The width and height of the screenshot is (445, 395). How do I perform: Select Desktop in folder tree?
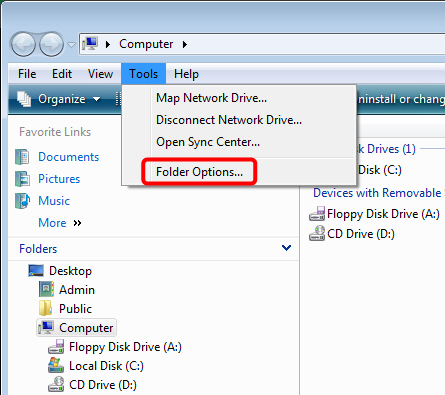pos(70,271)
